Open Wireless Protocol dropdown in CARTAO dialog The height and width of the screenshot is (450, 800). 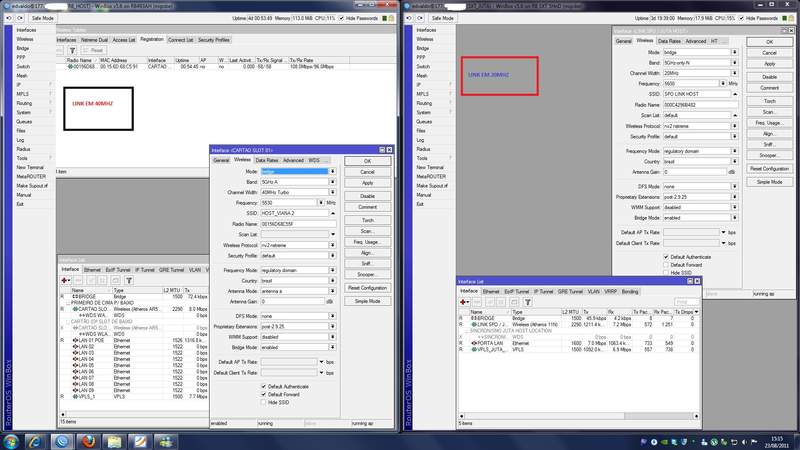[332, 245]
